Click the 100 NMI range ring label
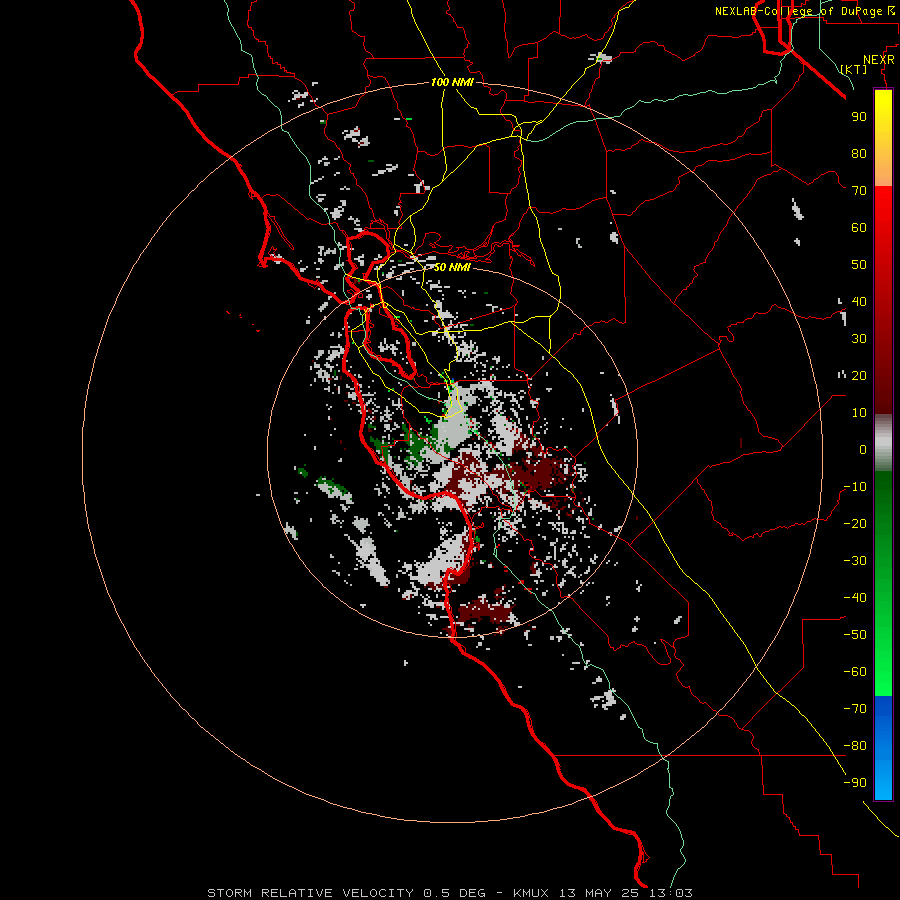 tap(452, 82)
